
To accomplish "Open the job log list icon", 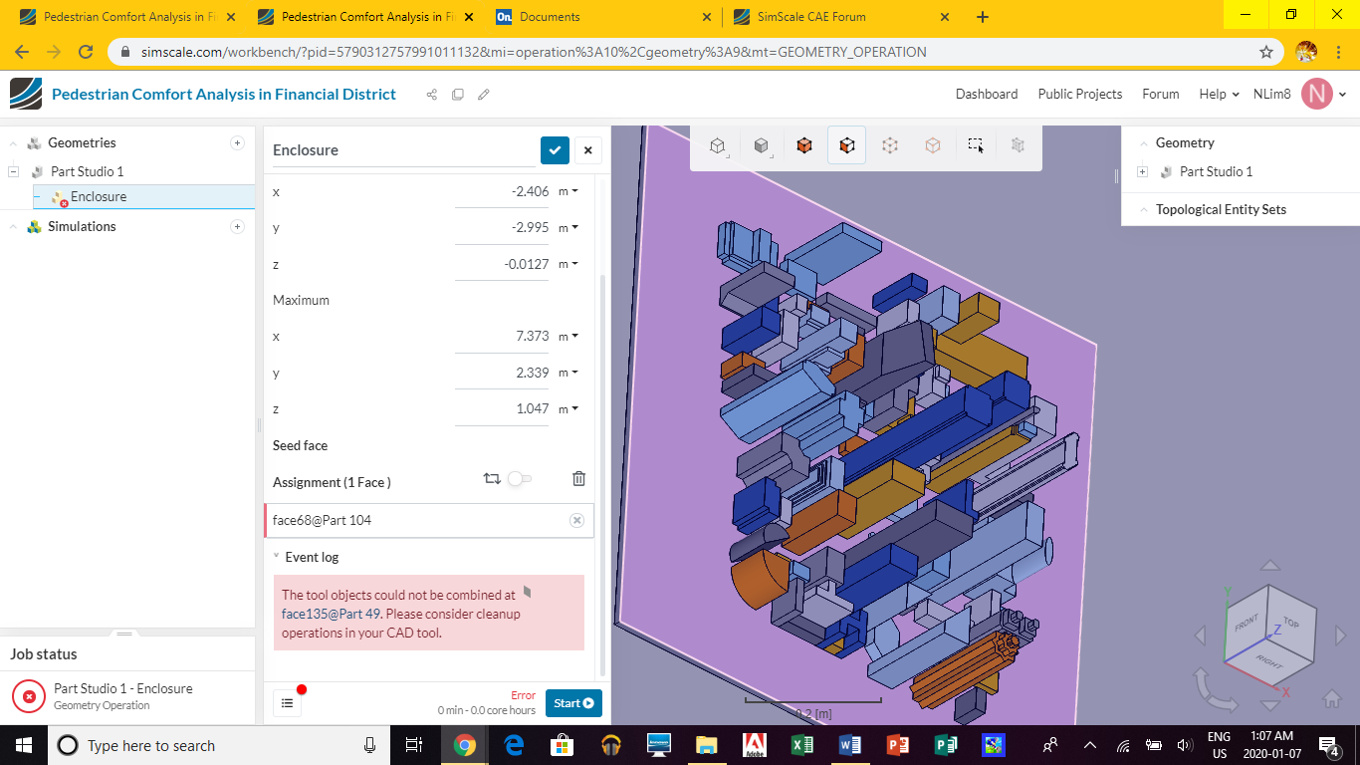I will (287, 703).
